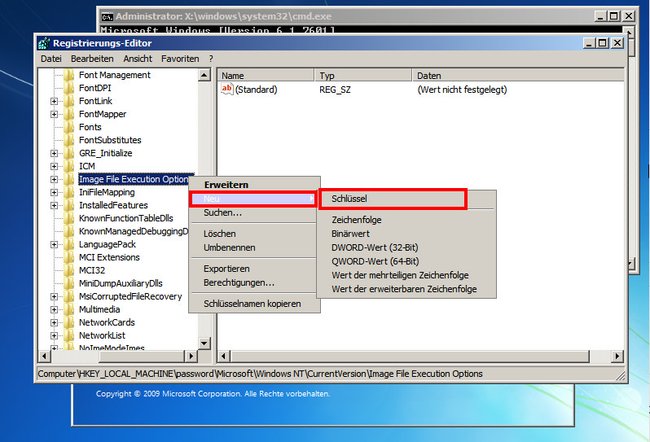Choose Exportieren from the context menu

click(254, 269)
